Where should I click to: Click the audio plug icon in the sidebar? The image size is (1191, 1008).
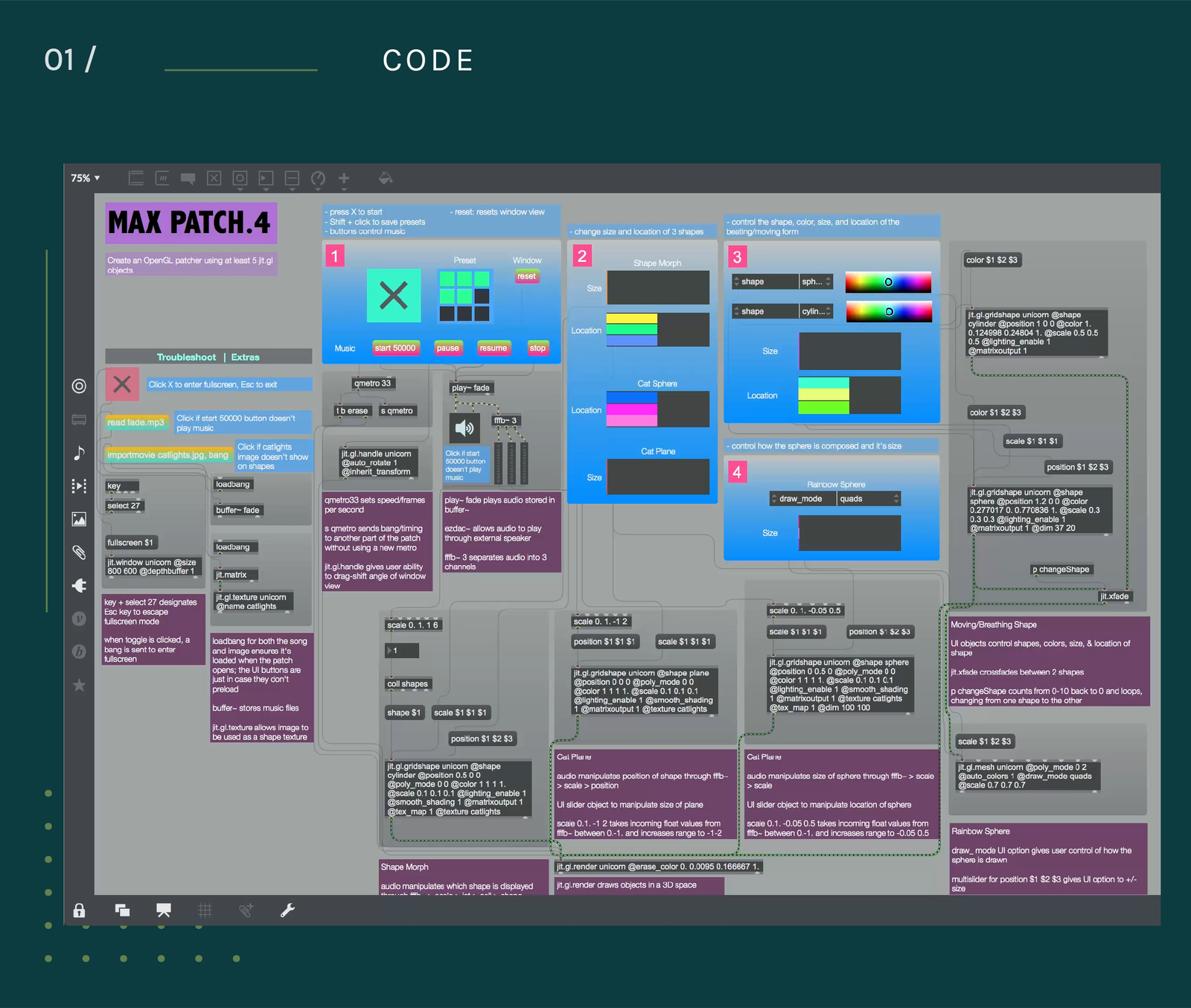pos(79,585)
